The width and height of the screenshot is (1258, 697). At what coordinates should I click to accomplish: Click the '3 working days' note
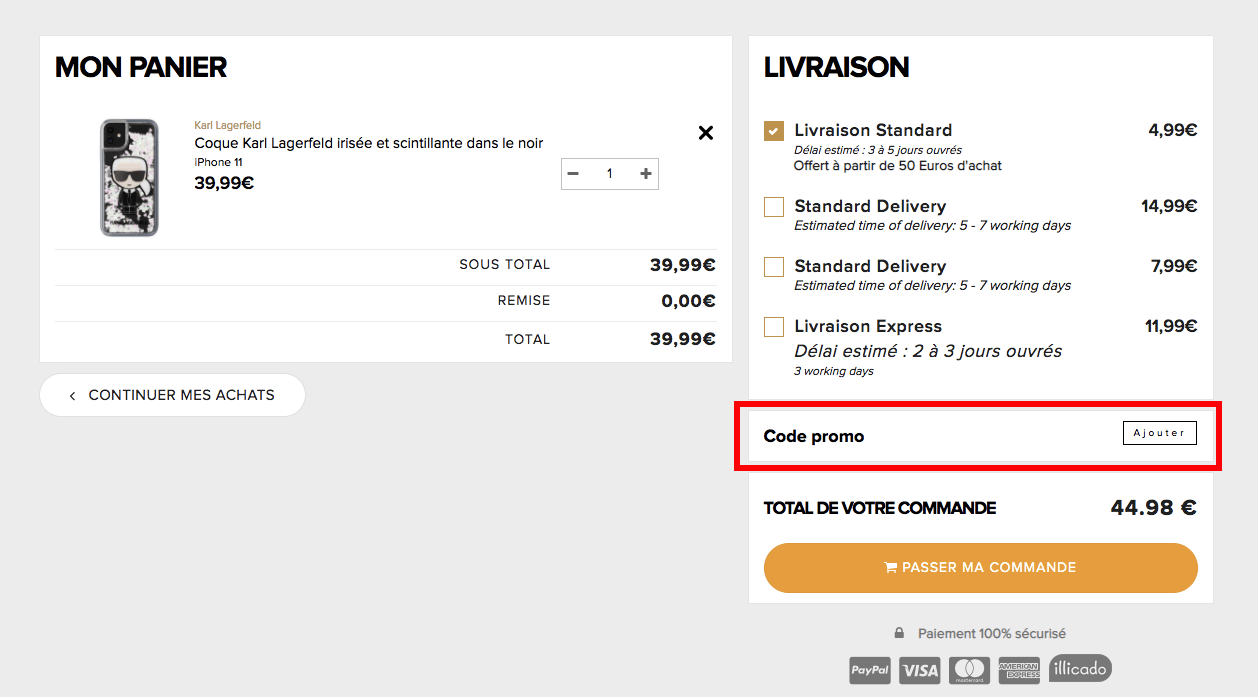point(834,371)
